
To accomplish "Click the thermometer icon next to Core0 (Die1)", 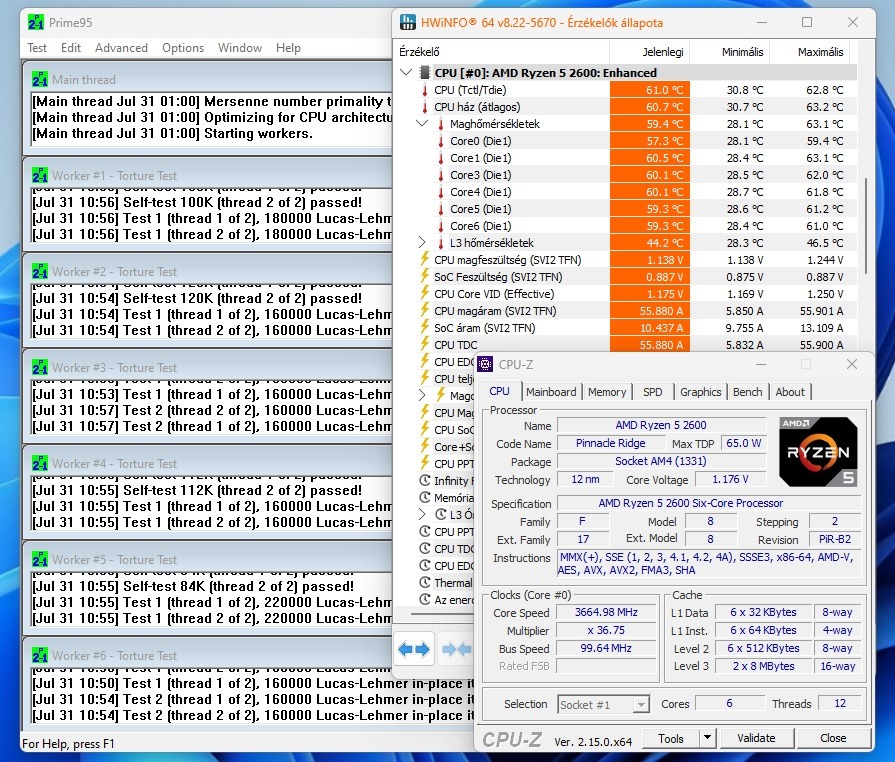I will [x=441, y=140].
